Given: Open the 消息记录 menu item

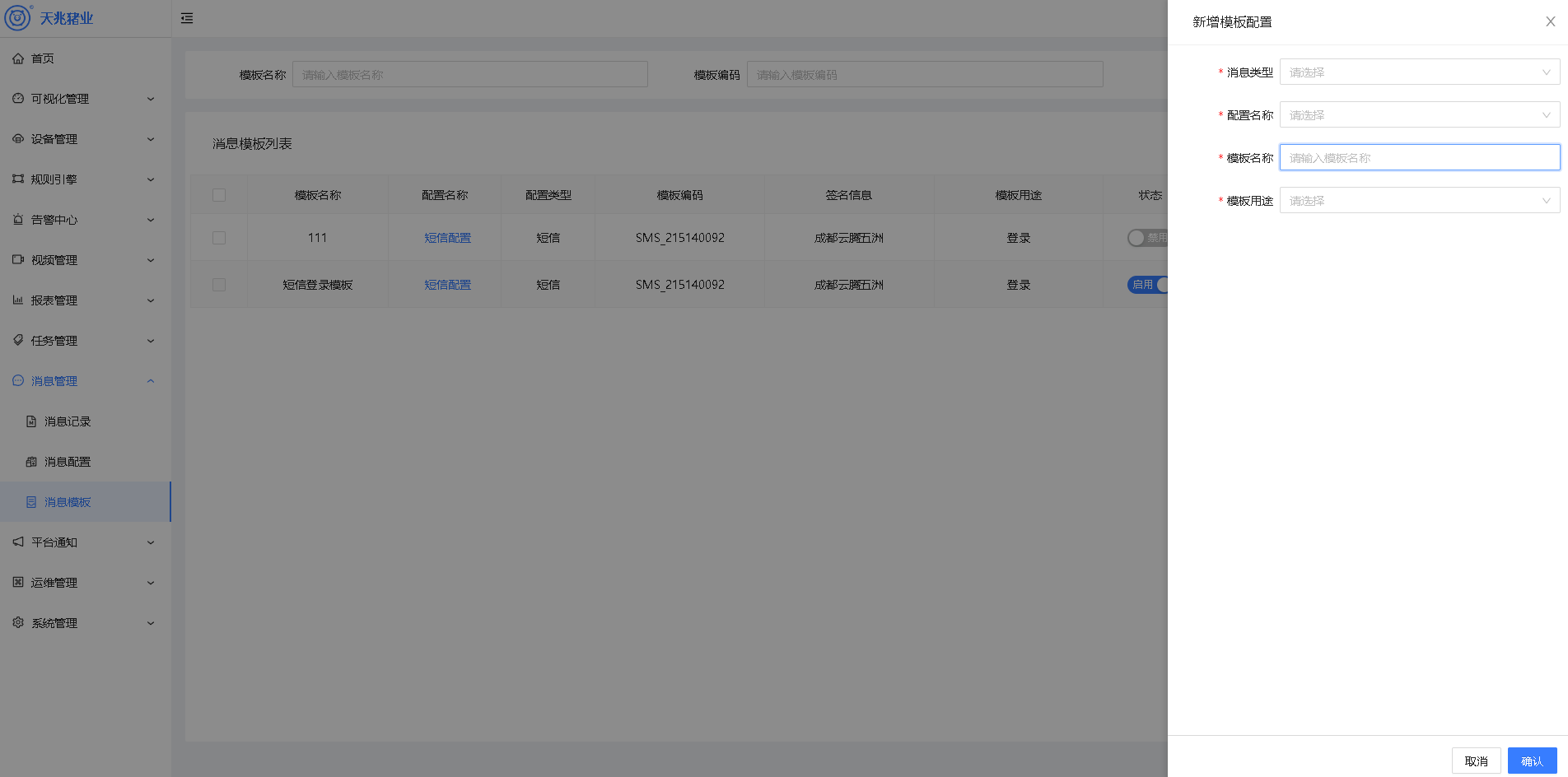Looking at the screenshot, I should click(x=68, y=421).
